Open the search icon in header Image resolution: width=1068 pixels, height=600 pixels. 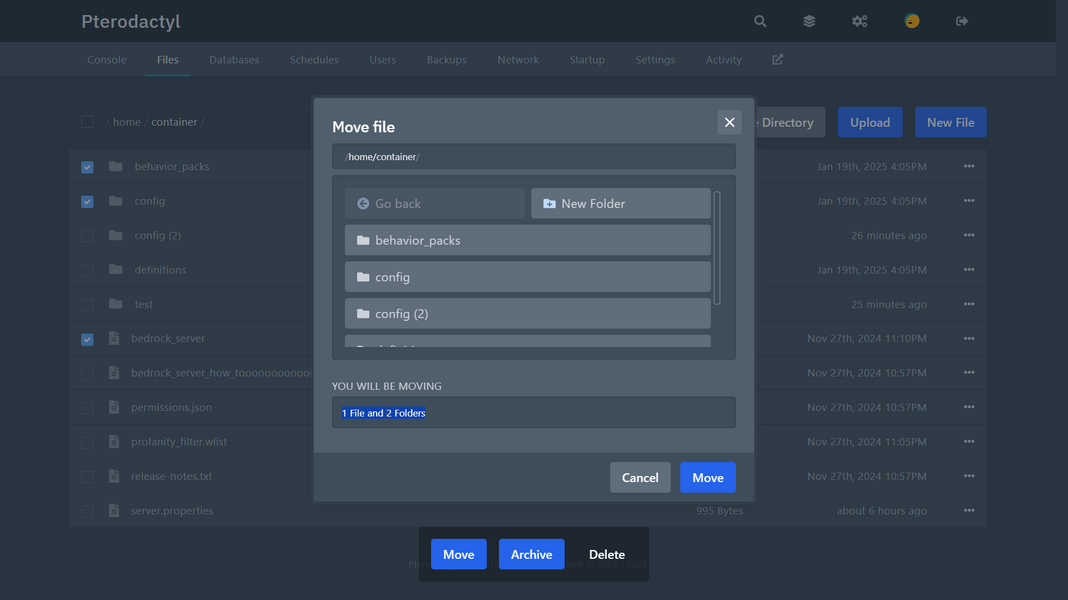point(760,21)
